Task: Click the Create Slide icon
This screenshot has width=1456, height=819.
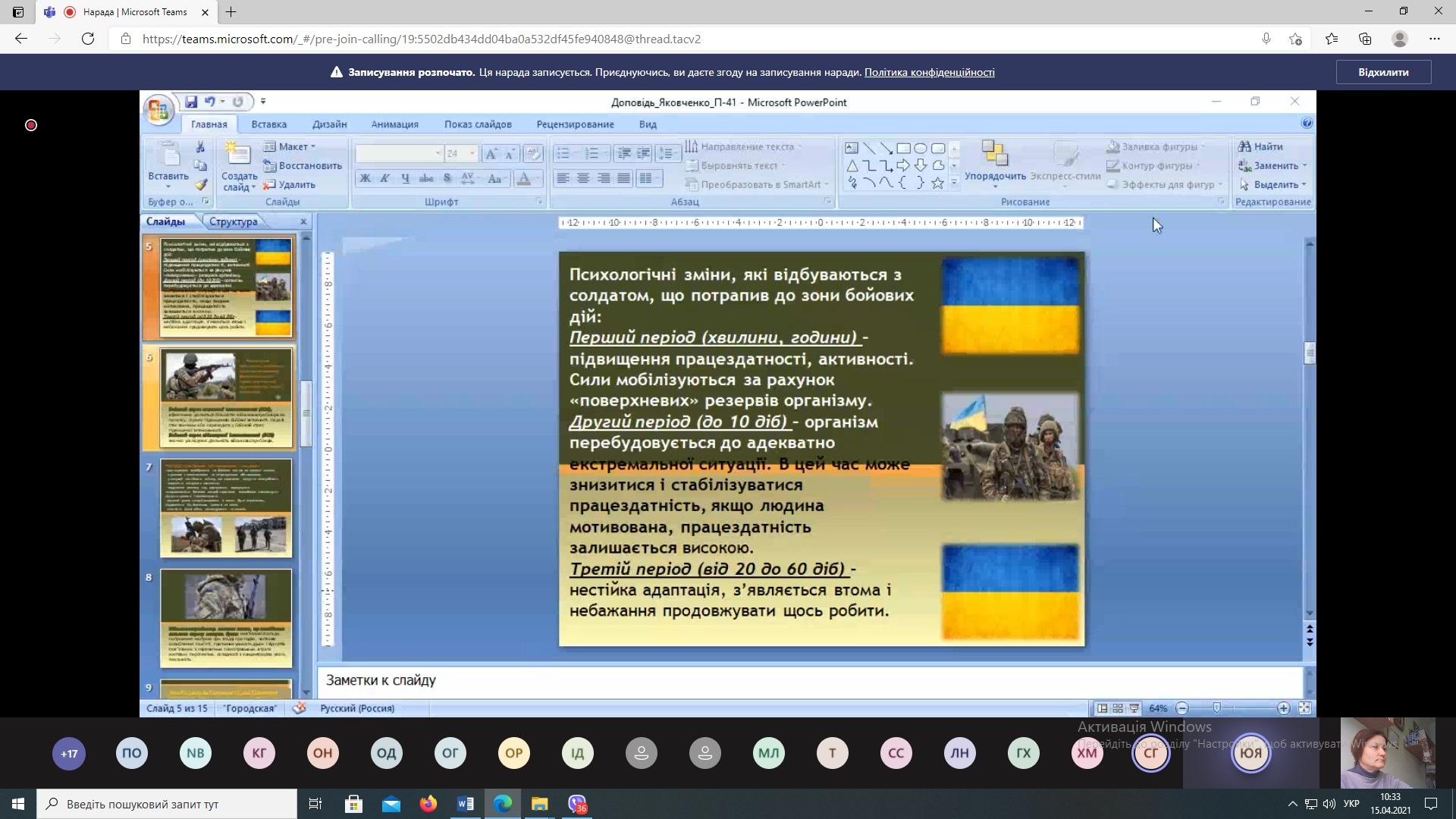Action: tap(238, 154)
